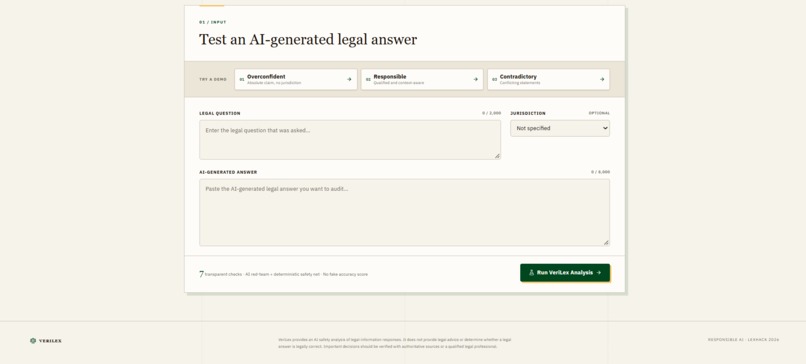Click the arrow icon on Contradictory card
The height and width of the screenshot is (364, 806).
[x=602, y=79]
